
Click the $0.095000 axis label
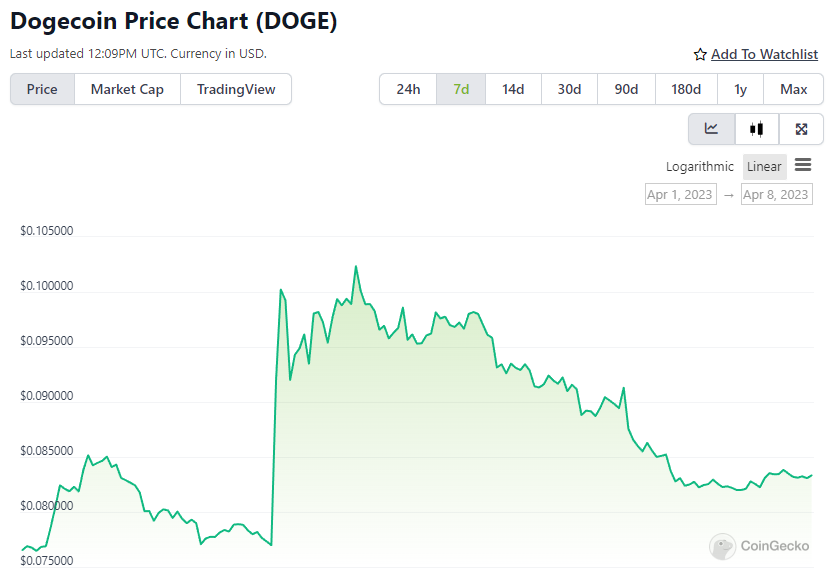(47, 341)
